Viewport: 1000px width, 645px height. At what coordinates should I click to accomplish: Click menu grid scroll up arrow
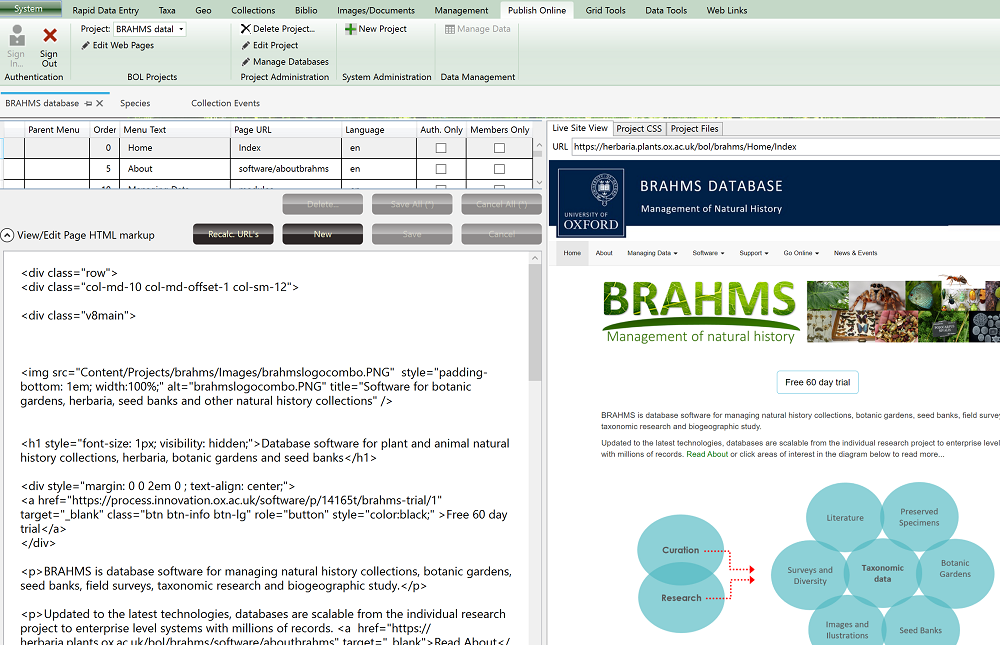539,145
